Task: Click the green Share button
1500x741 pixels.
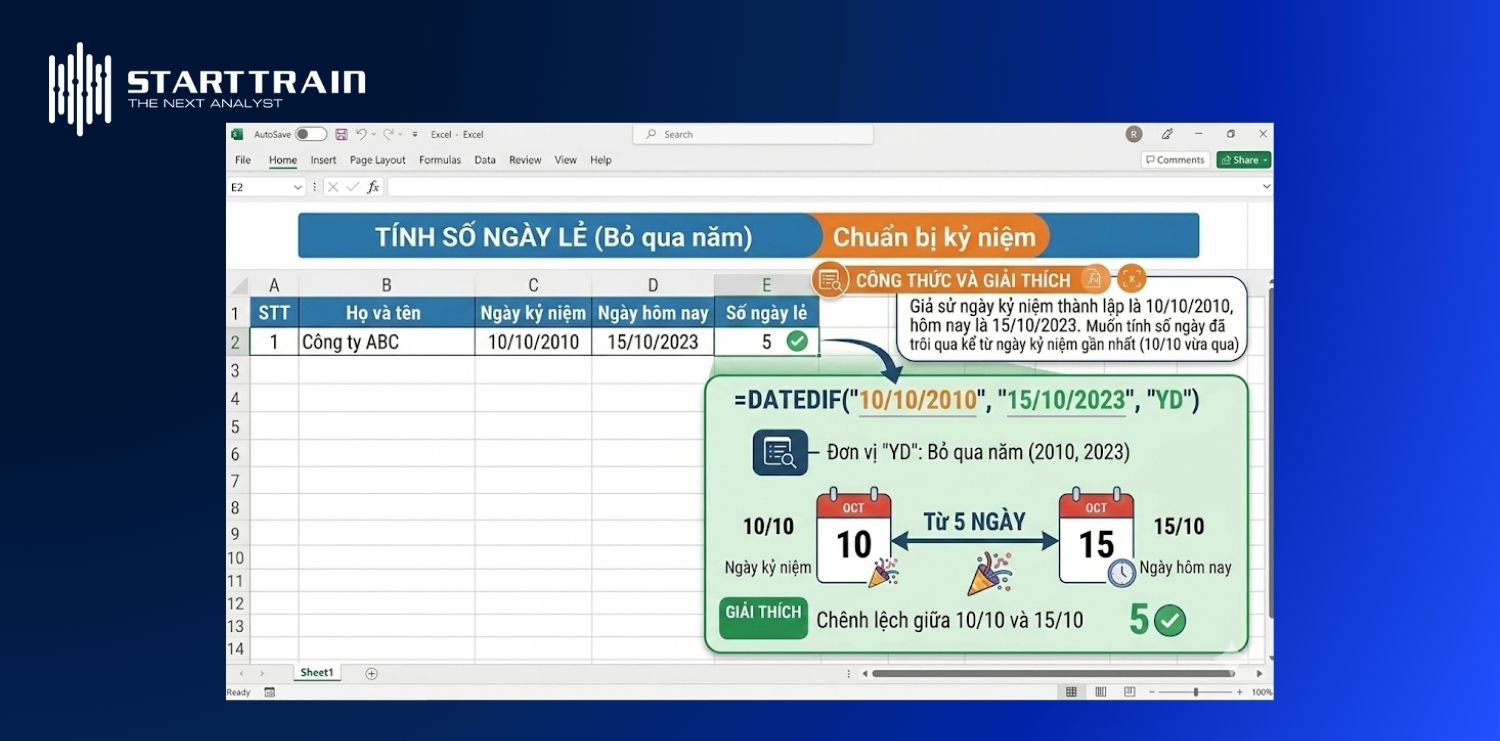Action: [x=1243, y=159]
